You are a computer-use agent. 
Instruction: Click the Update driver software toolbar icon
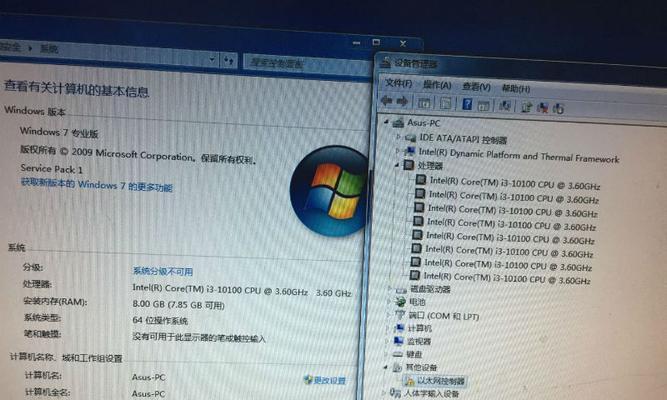click(x=527, y=107)
